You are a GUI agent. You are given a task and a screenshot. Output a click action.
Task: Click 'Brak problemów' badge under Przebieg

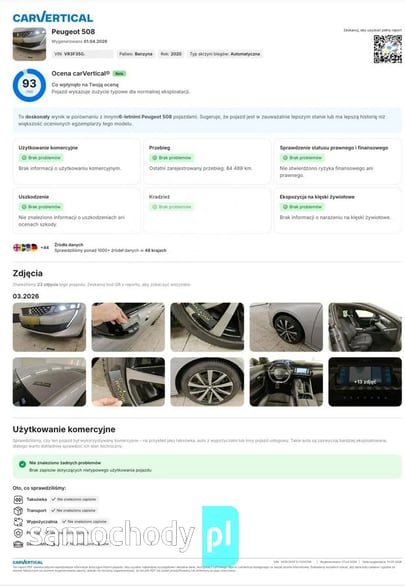[172, 158]
